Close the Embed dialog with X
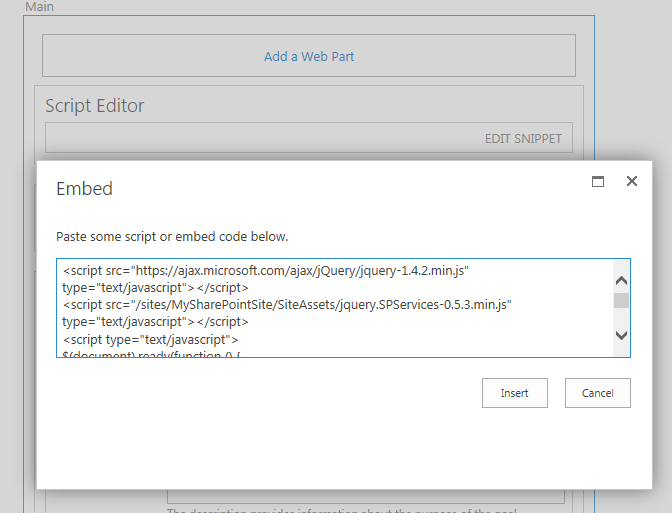 point(632,181)
